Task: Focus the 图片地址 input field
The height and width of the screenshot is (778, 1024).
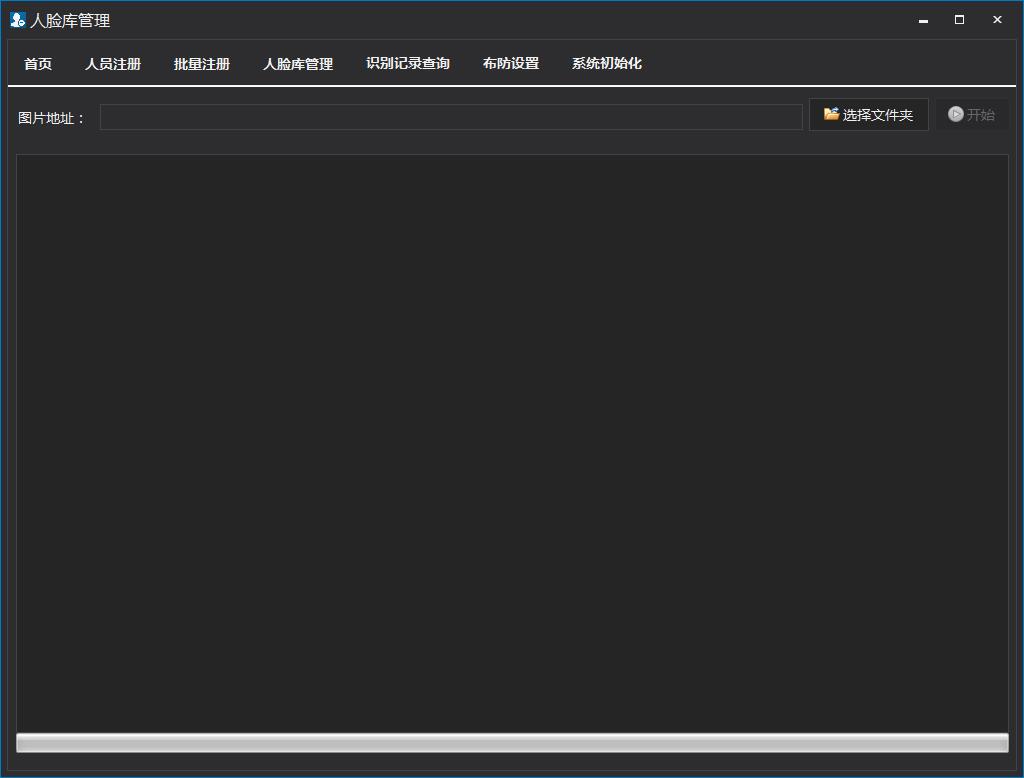Action: point(451,117)
